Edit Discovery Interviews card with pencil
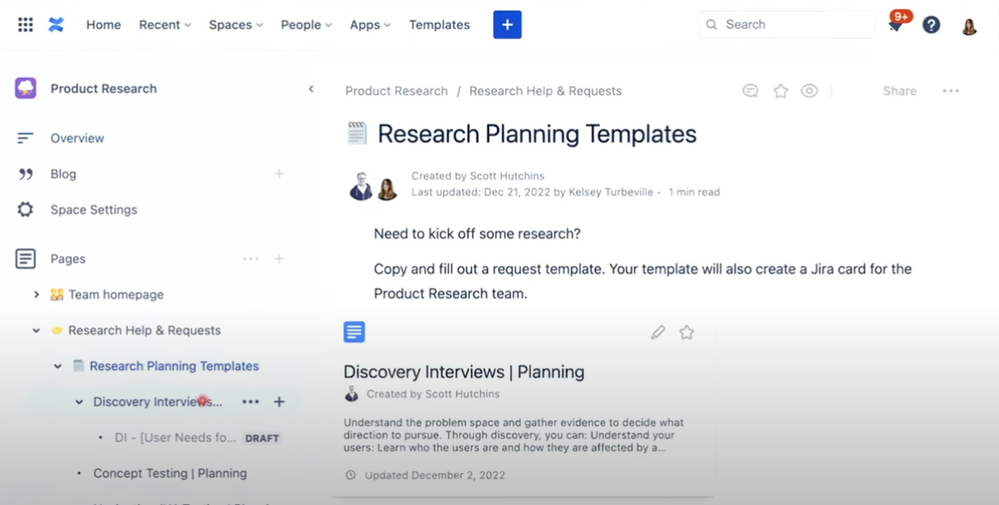Screen dimensions: 999x505 coord(658,332)
